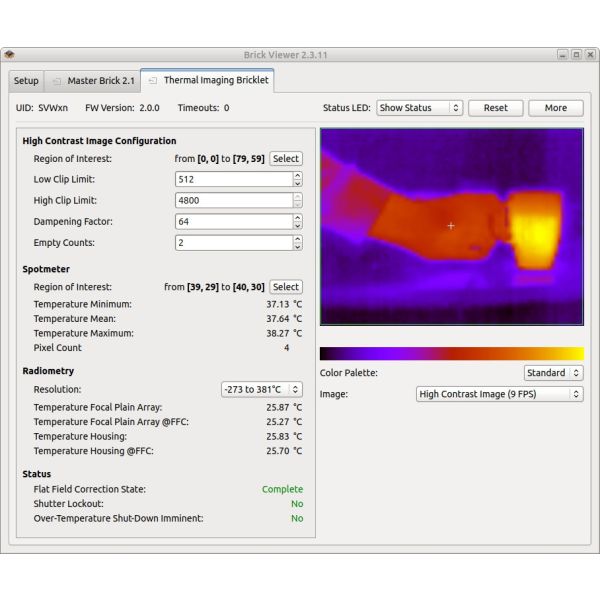Open the Status LED dropdown
Viewport: 600px width, 600px height.
[x=419, y=108]
